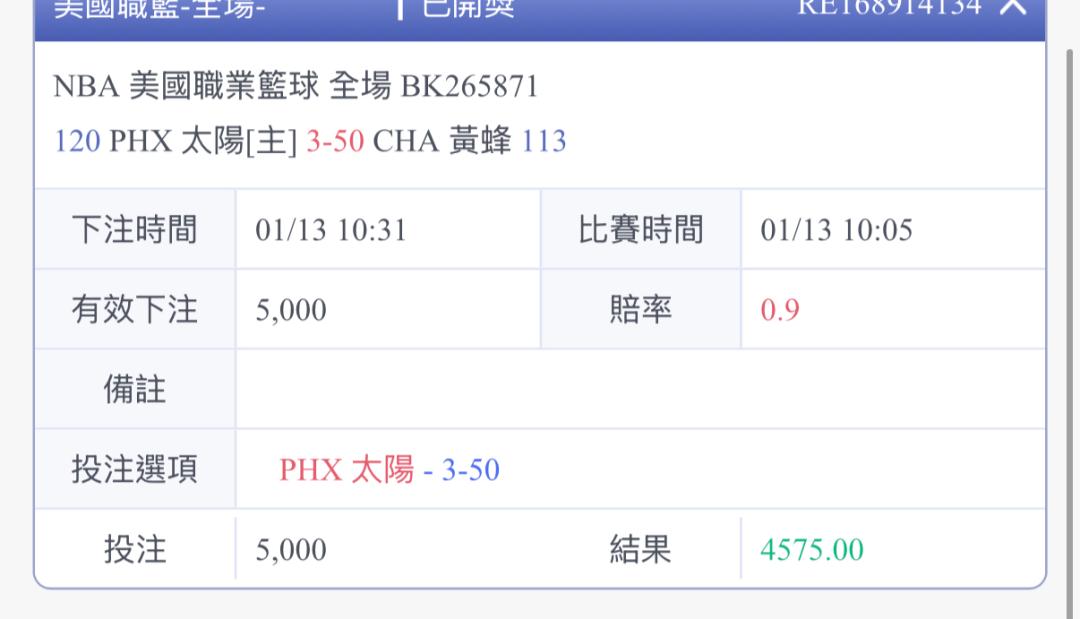
Task: Click the 賠率 label cell
Action: [x=640, y=310]
